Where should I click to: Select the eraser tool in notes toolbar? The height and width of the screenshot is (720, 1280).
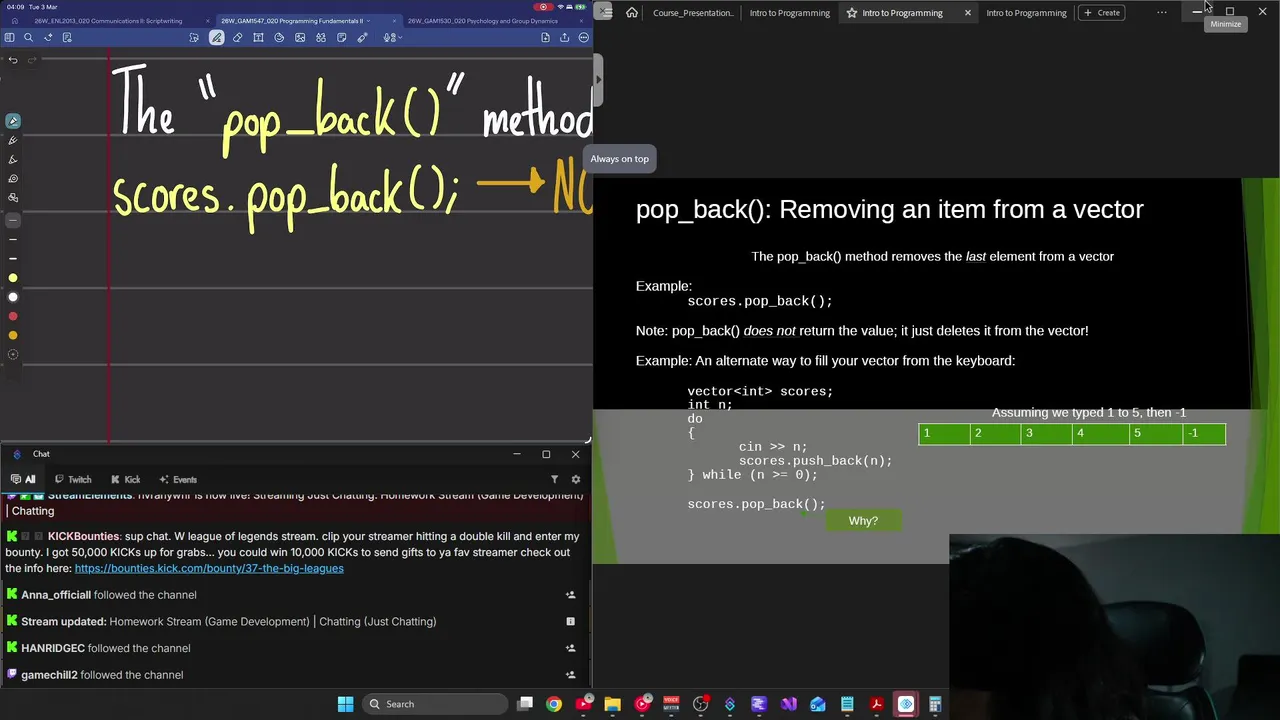tap(237, 37)
